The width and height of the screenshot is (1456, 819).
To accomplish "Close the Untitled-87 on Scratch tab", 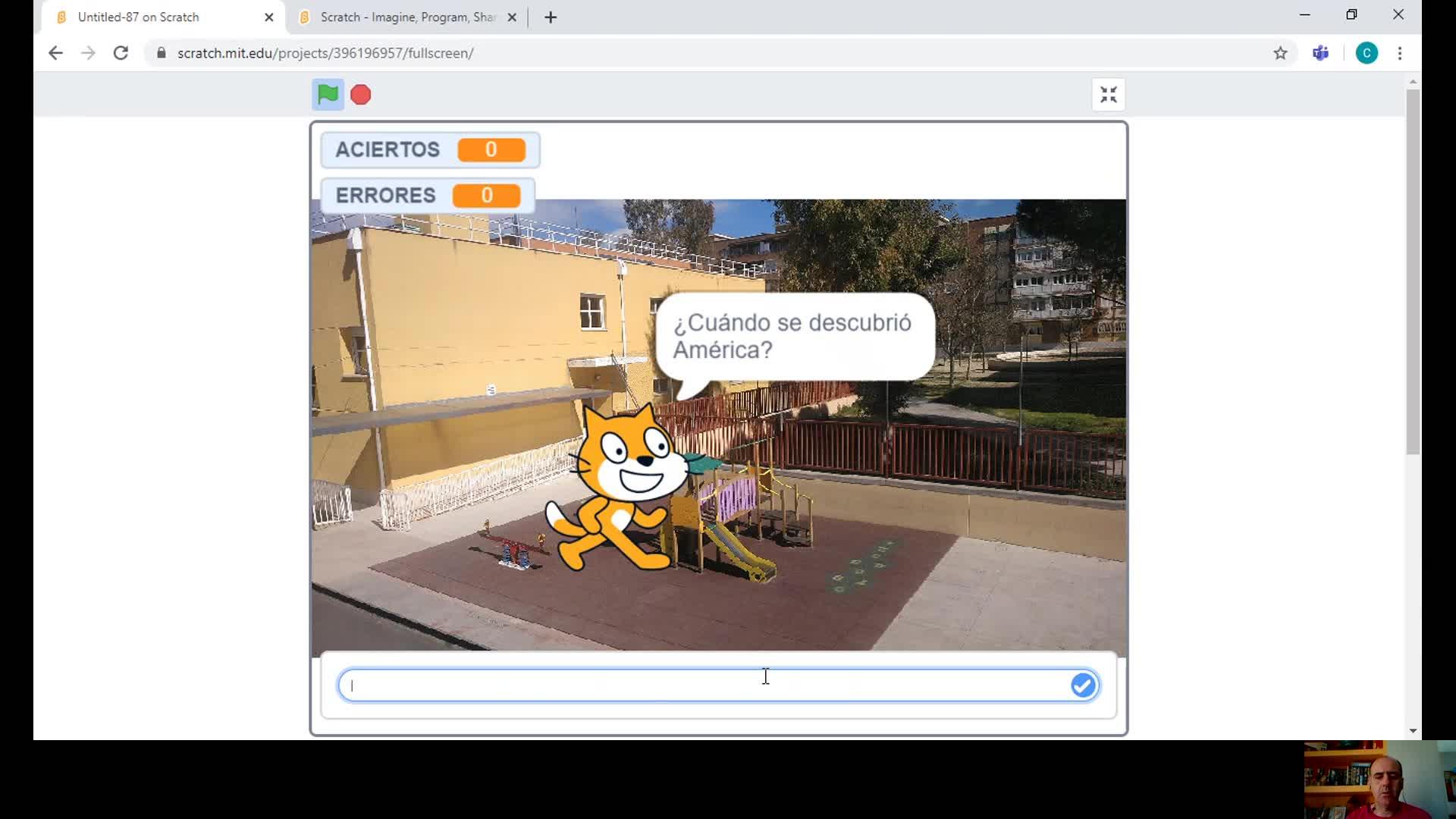I will (268, 17).
